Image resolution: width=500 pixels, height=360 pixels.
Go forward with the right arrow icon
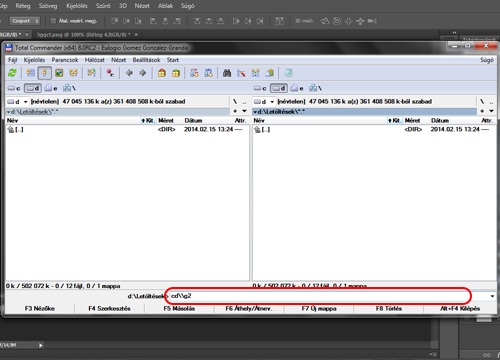[143, 73]
